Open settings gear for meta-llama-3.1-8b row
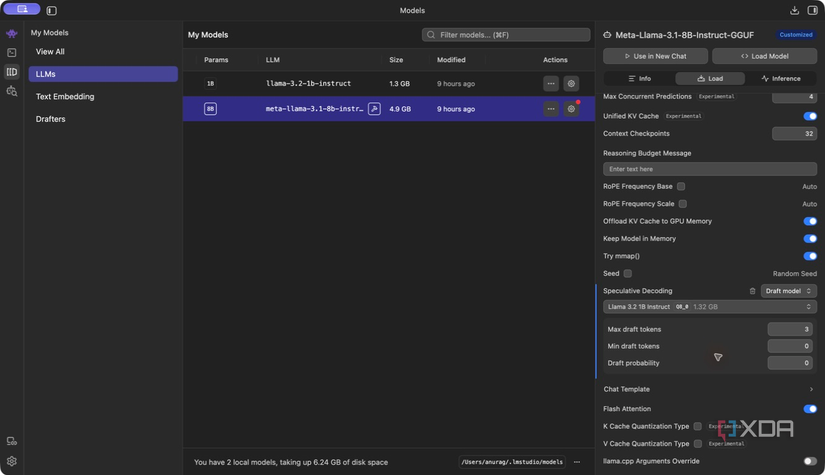 [x=571, y=109]
